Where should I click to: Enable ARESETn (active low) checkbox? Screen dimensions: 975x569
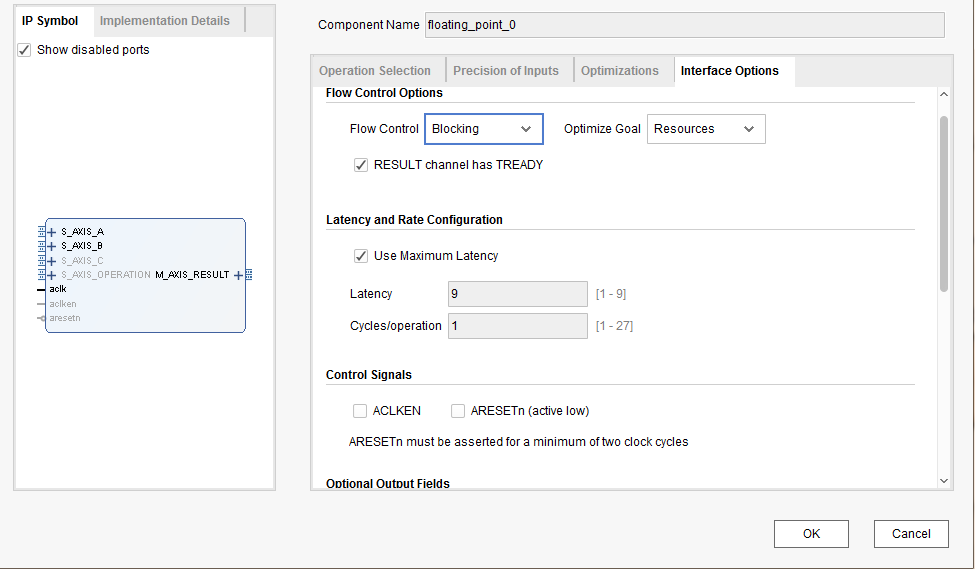click(458, 411)
